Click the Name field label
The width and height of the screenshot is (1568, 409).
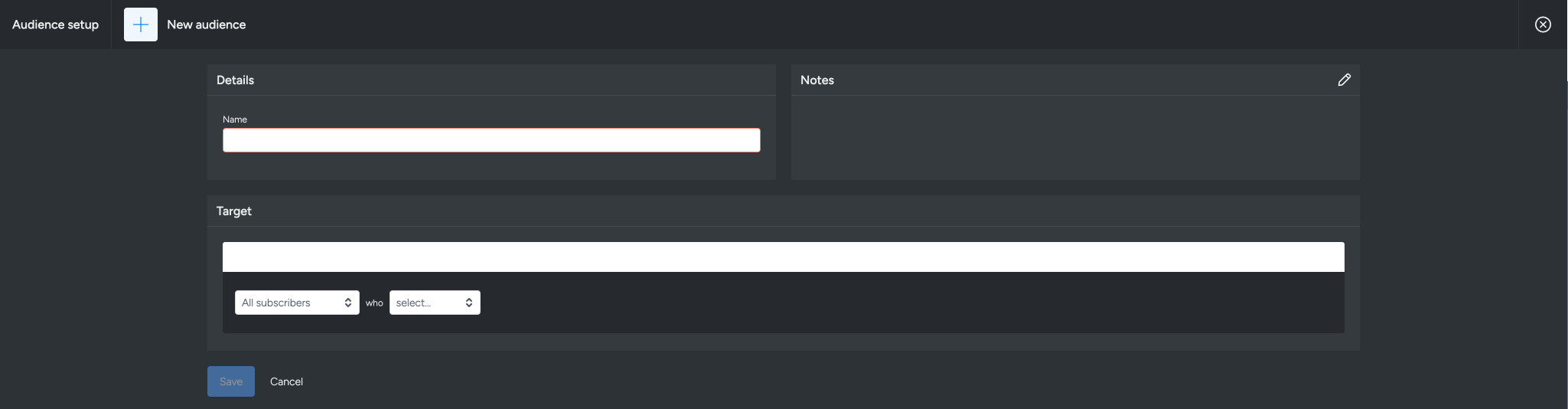(235, 119)
